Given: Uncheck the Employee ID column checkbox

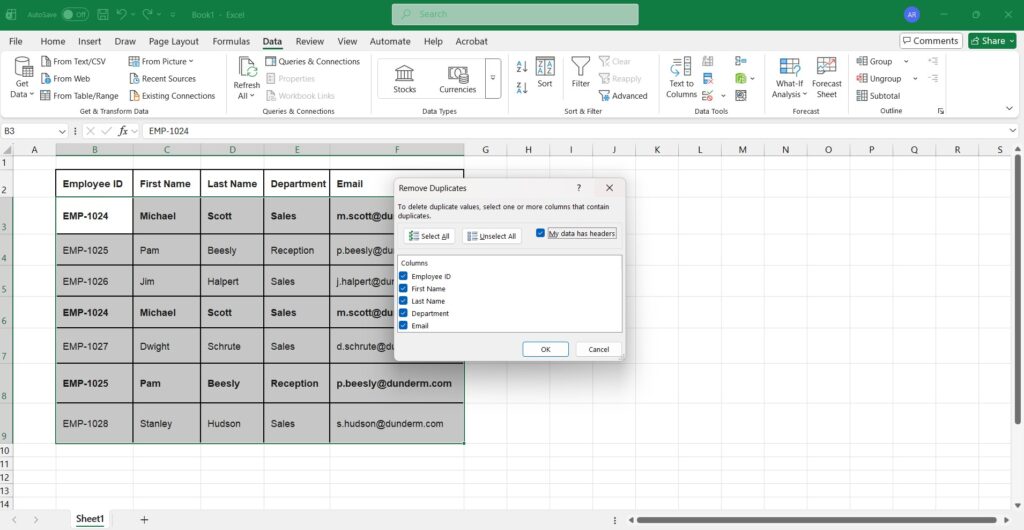Looking at the screenshot, I should tap(404, 276).
